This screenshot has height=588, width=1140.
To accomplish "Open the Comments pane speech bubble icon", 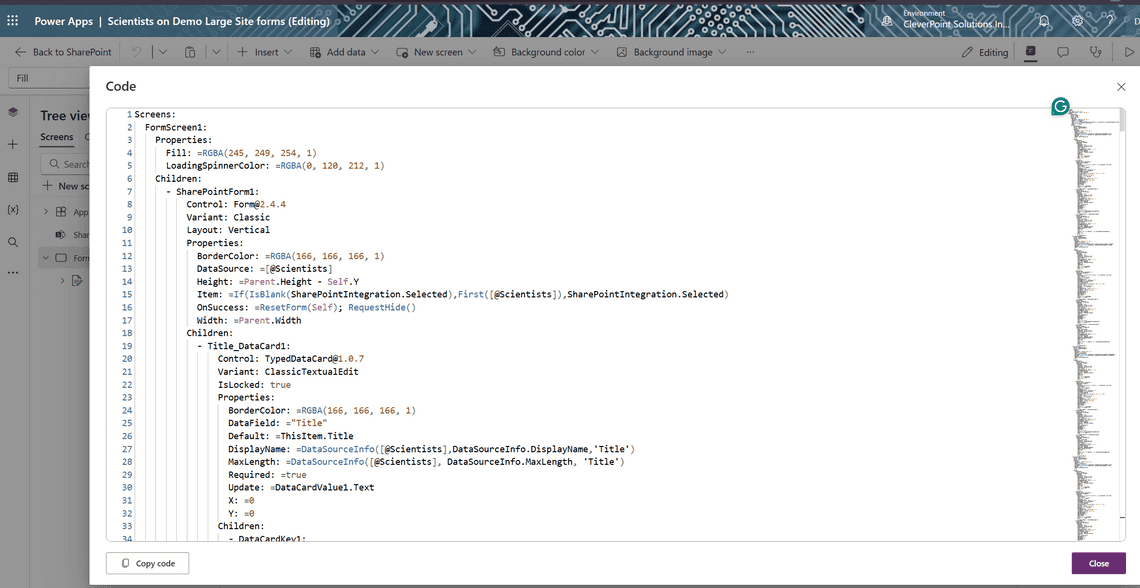I will [x=1063, y=52].
